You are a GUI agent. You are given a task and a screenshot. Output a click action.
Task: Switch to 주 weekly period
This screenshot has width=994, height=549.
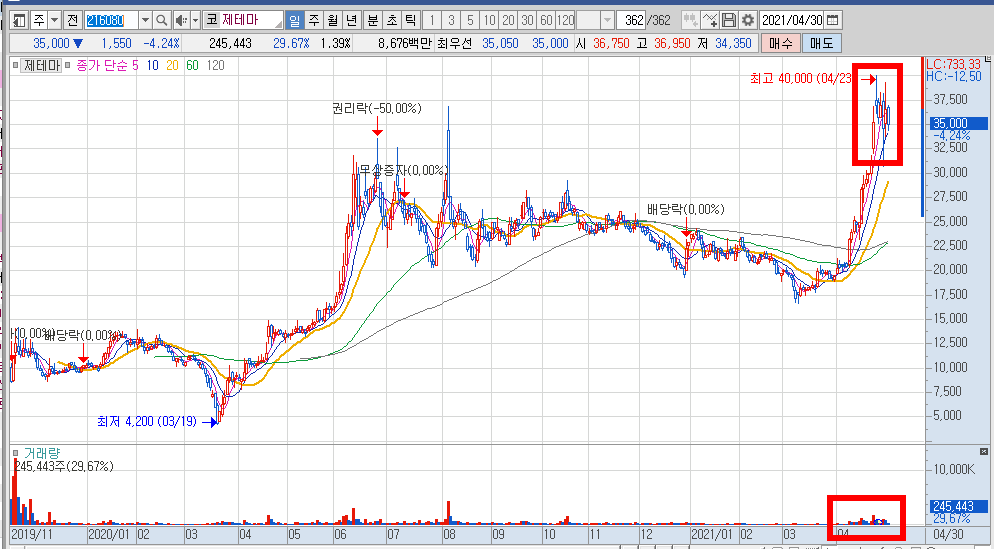(314, 20)
